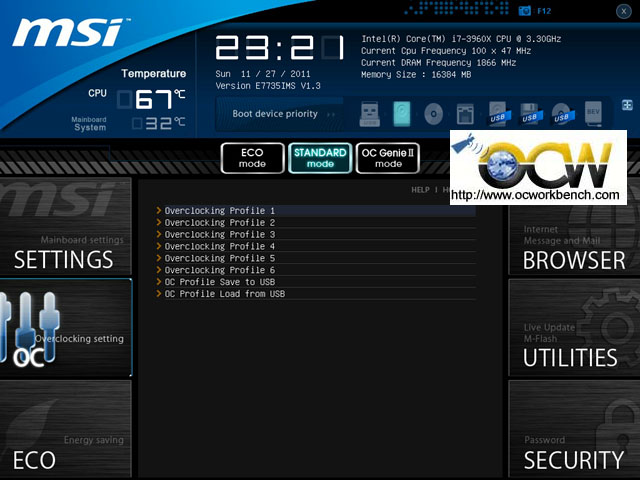Activate OC Genie II mode
This screenshot has width=640, height=480.
point(388,158)
